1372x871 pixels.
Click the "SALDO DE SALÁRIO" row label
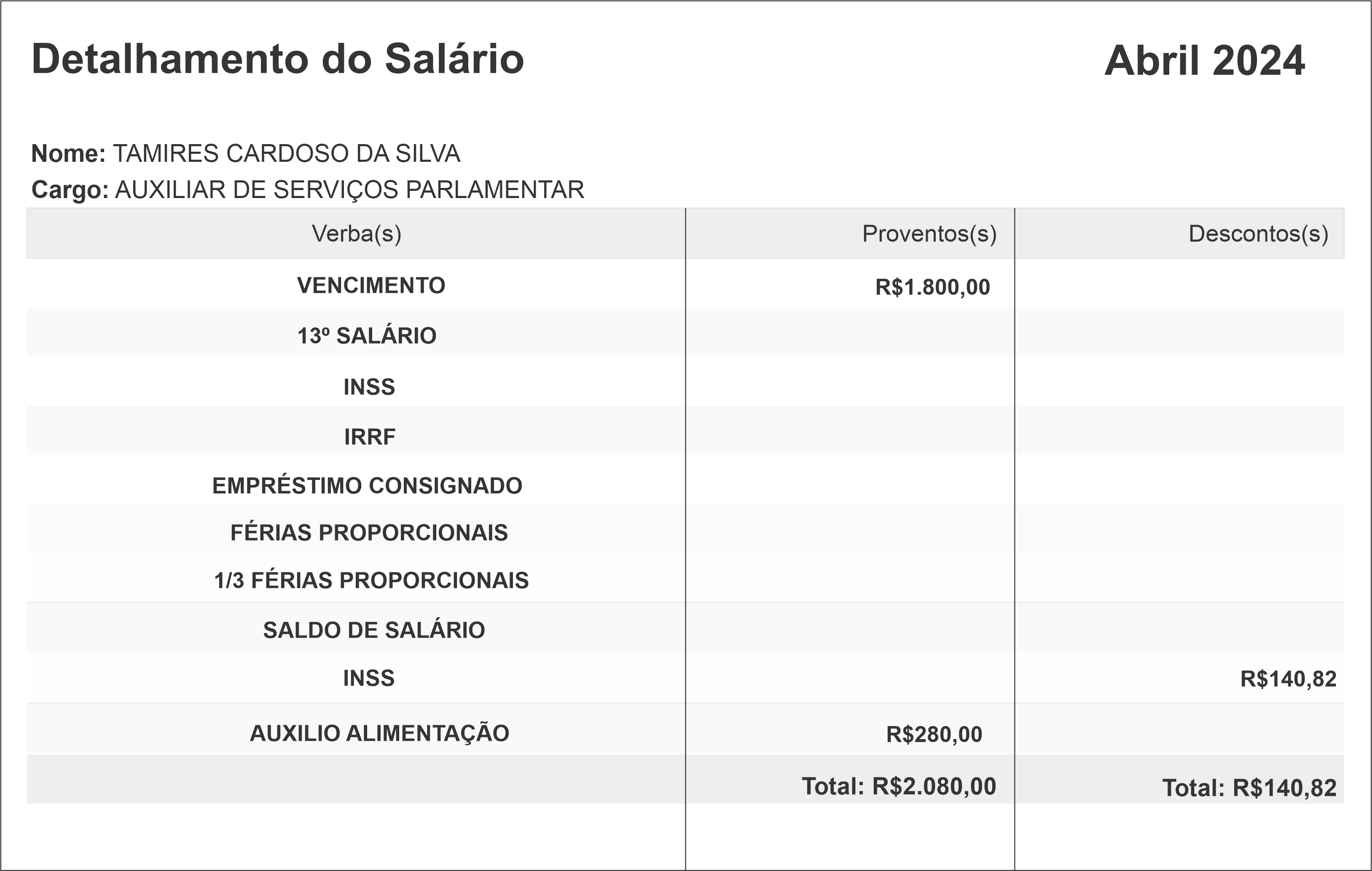374,630
